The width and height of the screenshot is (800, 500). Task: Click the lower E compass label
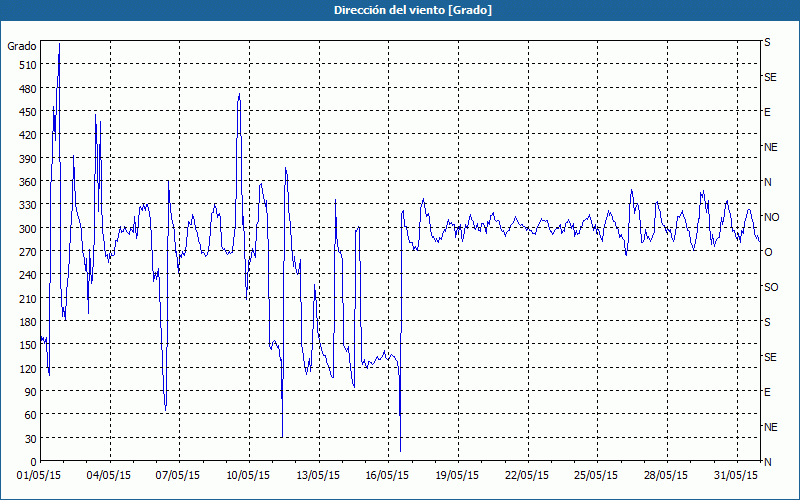point(767,392)
